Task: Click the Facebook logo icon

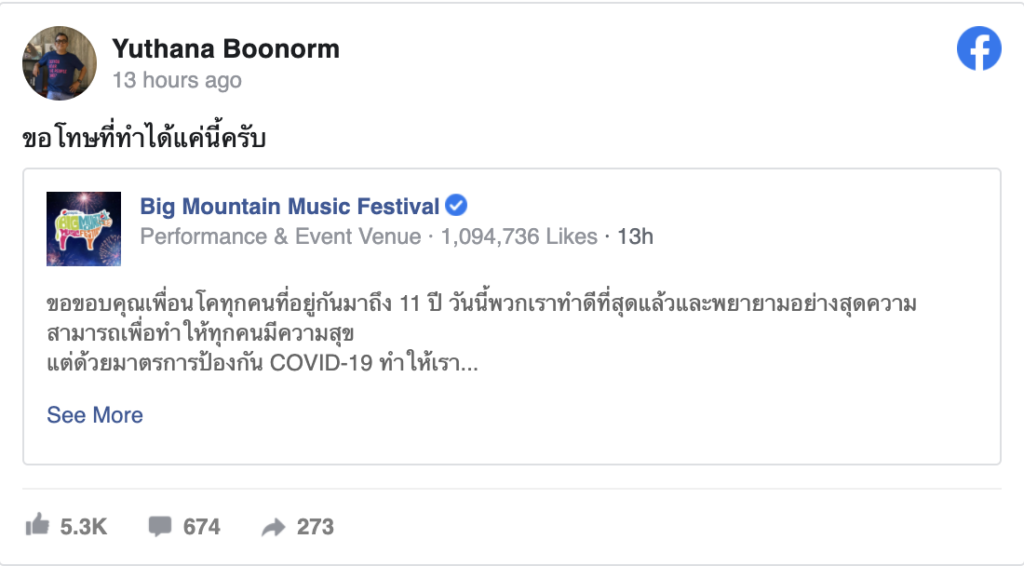Action: point(978,48)
